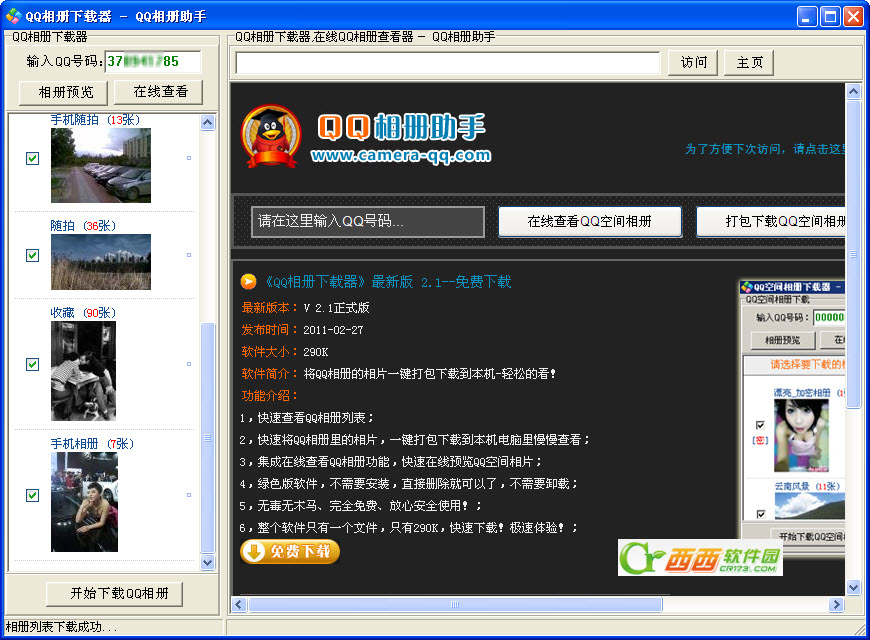Click 《QQ相册下载器》最新版 title link
Screen dimensions: 870x640
(386, 282)
